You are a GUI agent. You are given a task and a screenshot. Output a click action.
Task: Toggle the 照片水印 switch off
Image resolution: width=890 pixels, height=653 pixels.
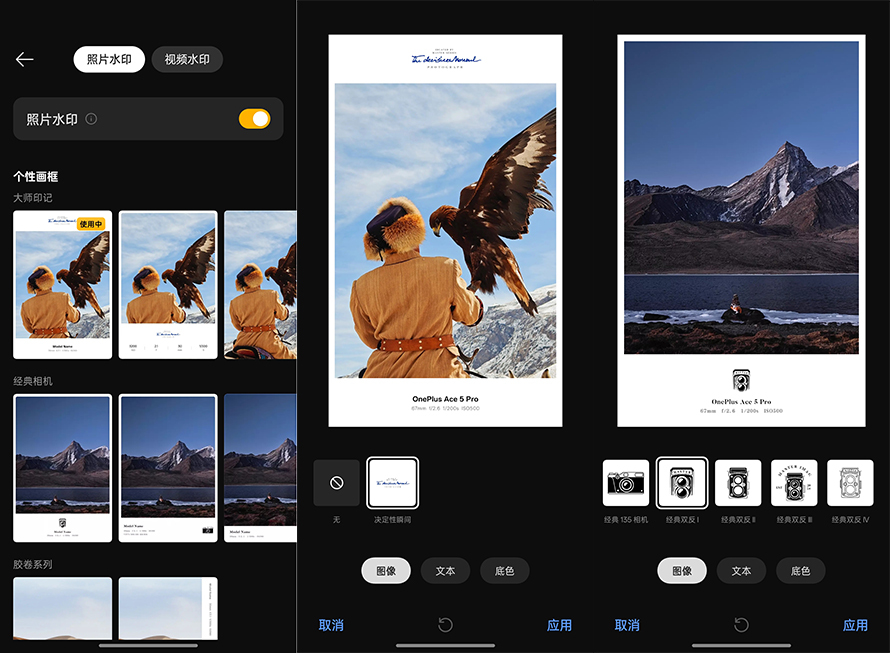click(x=254, y=119)
